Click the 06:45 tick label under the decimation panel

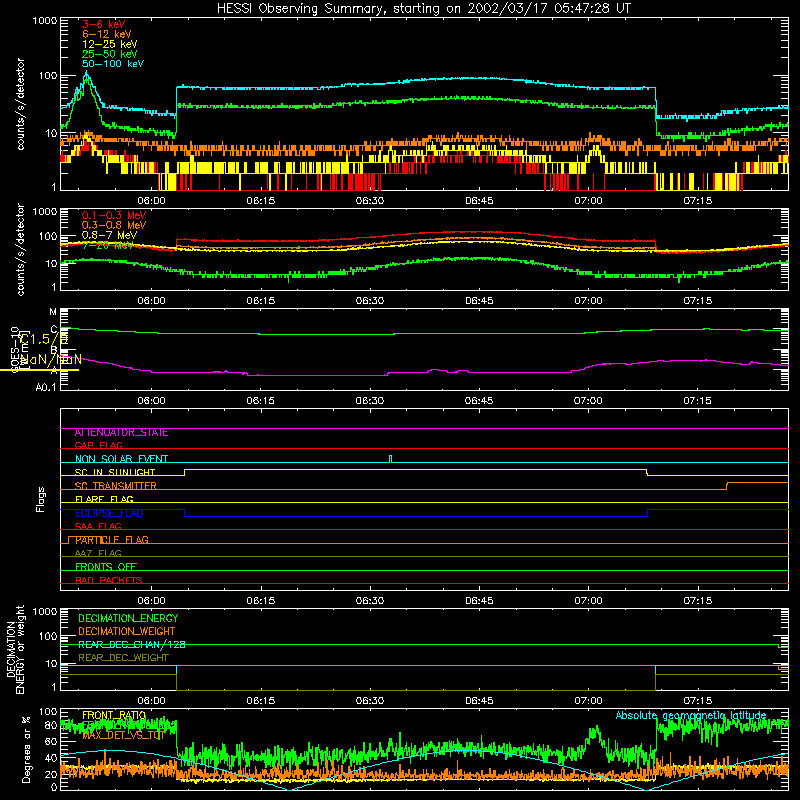click(x=479, y=701)
